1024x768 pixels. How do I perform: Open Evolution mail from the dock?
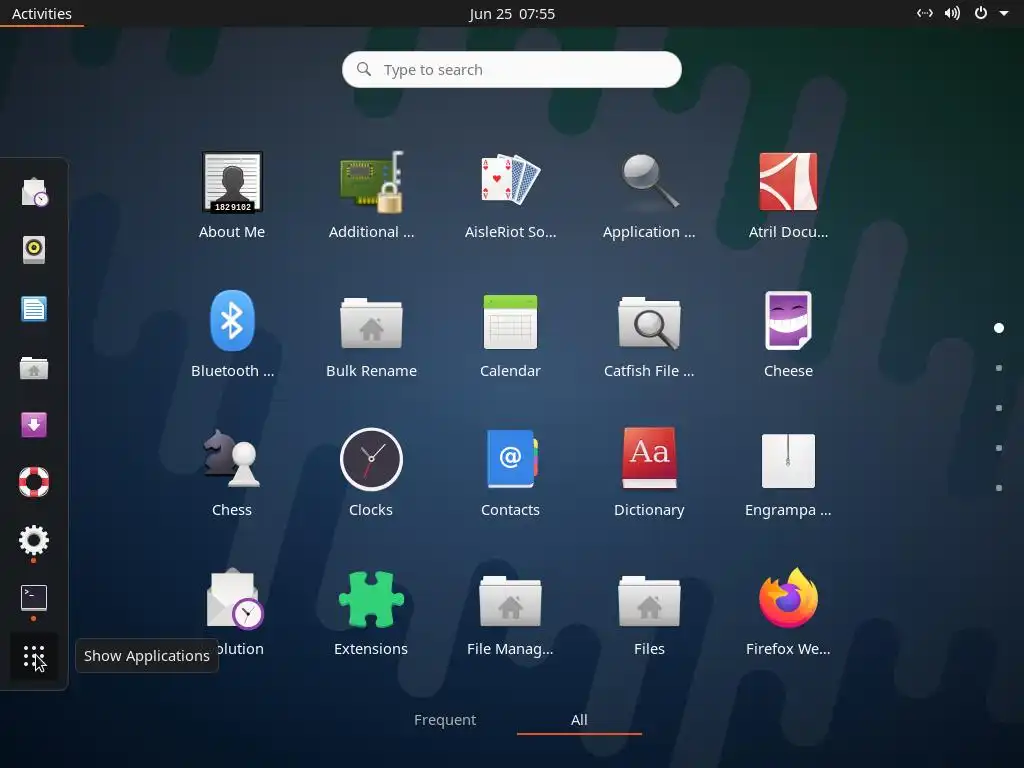(x=35, y=193)
